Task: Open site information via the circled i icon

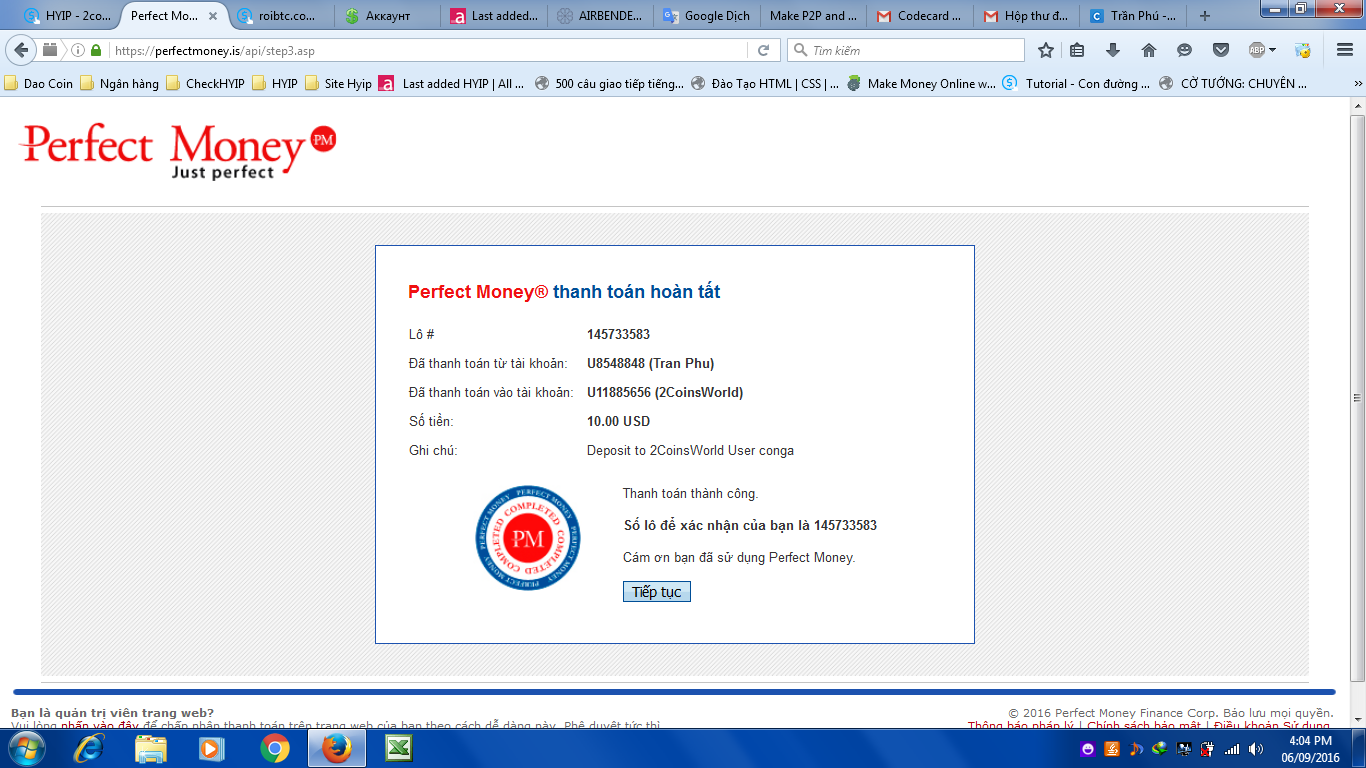Action: pos(77,50)
